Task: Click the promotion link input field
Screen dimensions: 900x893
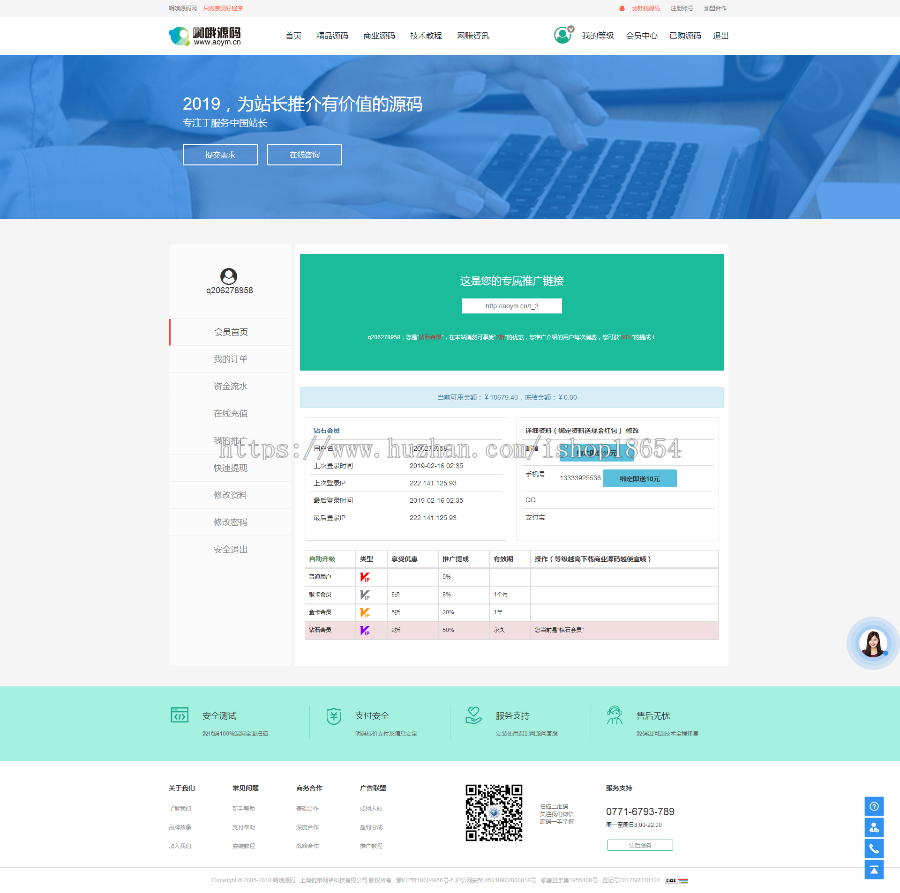Action: 512,306
